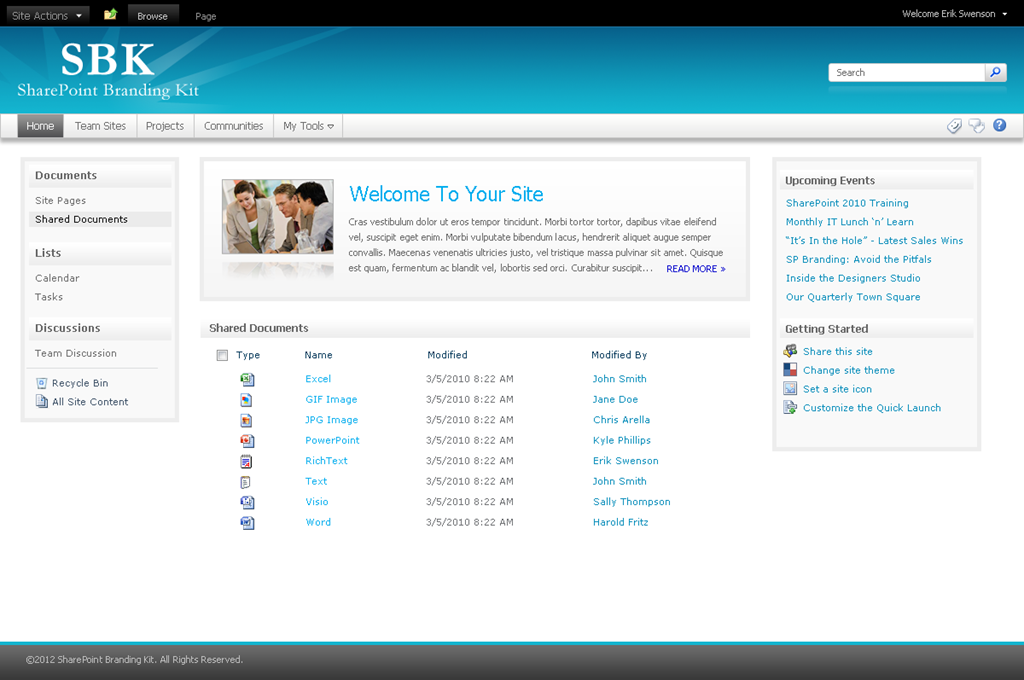Go to Team Sites in navigation
The image size is (1024, 680).
tap(100, 126)
